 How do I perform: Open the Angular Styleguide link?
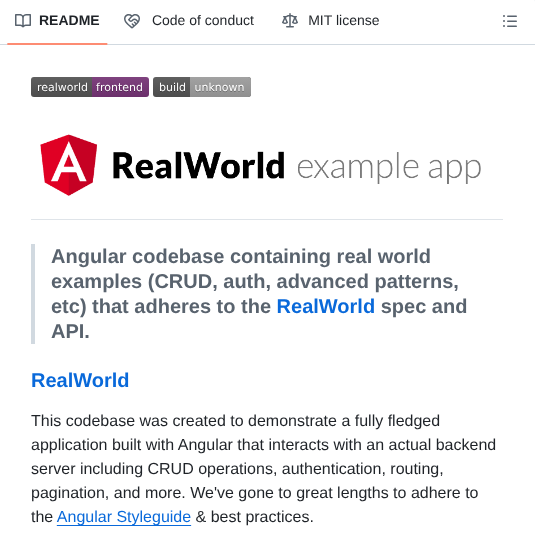[124, 517]
